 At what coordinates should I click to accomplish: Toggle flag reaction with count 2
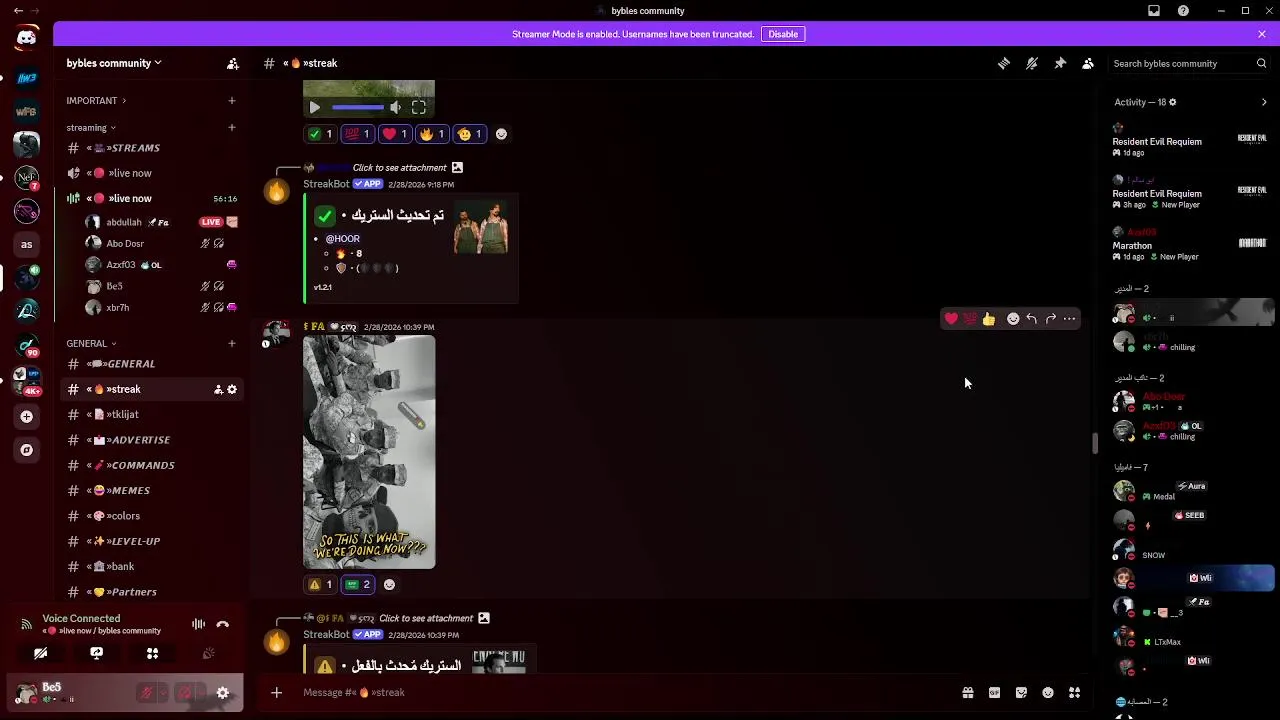[358, 584]
